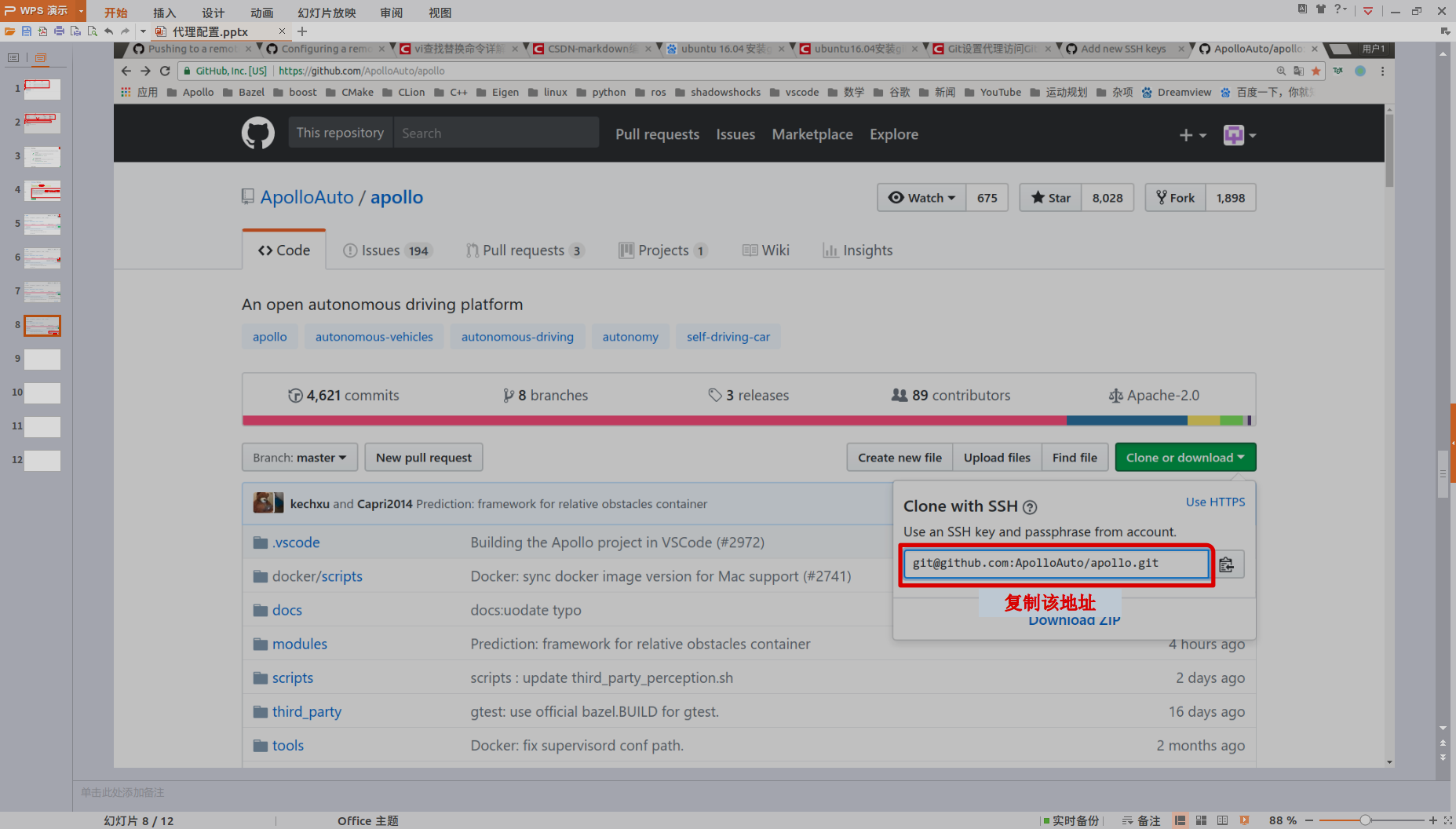The height and width of the screenshot is (829, 1456).
Task: Open the 插入 ribbon tab
Action: point(164,13)
